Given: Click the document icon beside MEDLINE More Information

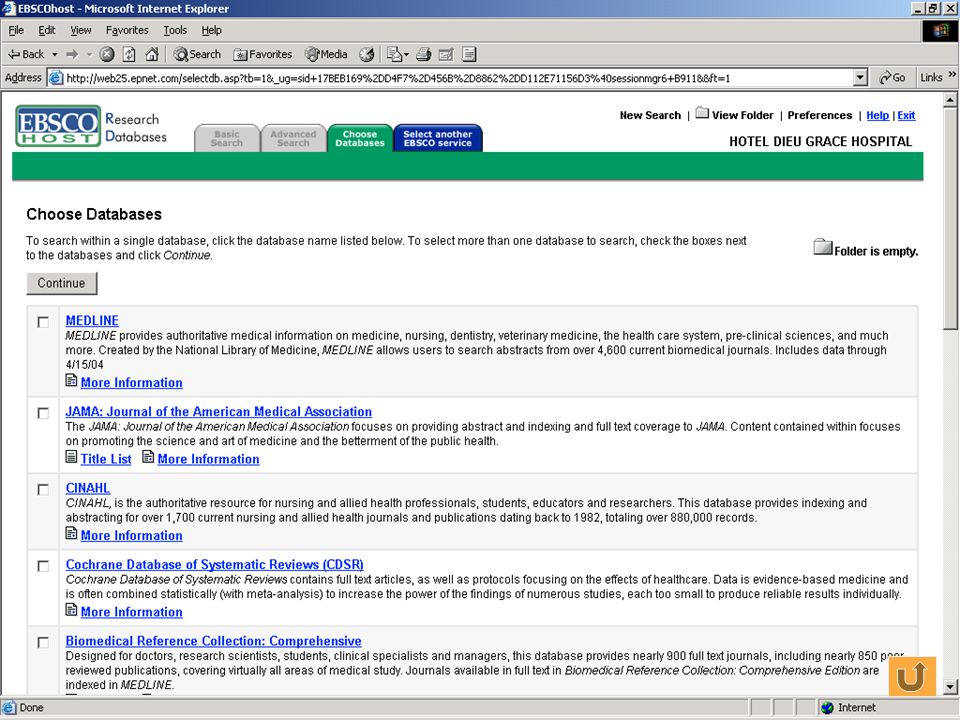Looking at the screenshot, I should [72, 381].
